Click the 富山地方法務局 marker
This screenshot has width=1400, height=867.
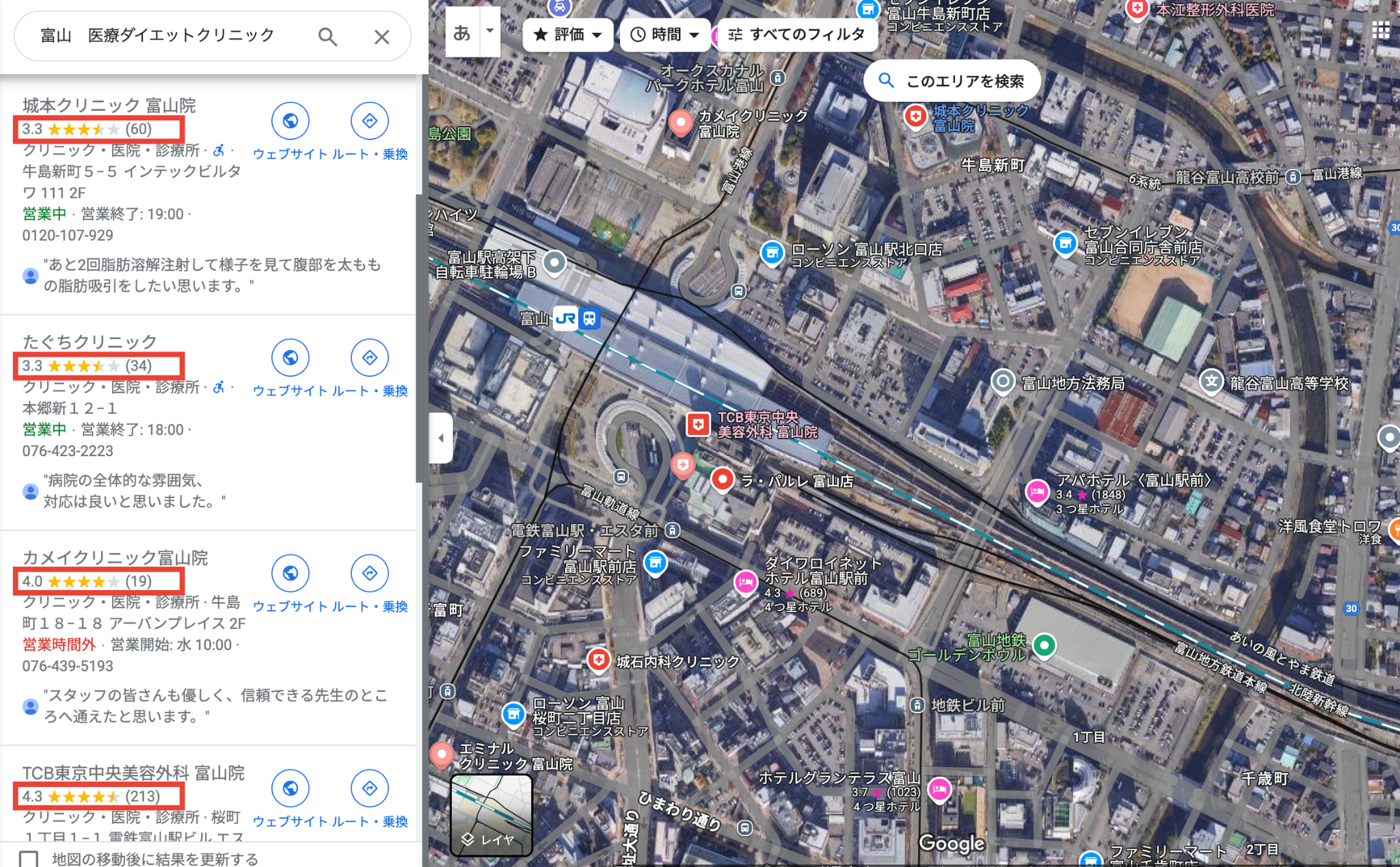click(x=1003, y=382)
